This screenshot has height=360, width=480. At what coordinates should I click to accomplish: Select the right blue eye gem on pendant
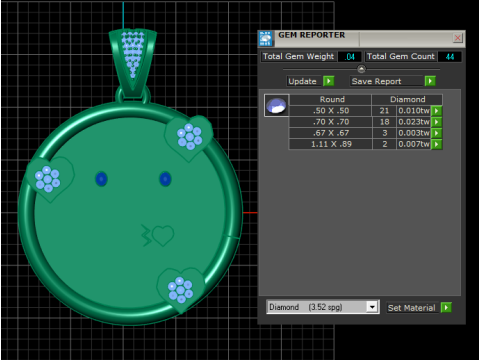(165, 179)
